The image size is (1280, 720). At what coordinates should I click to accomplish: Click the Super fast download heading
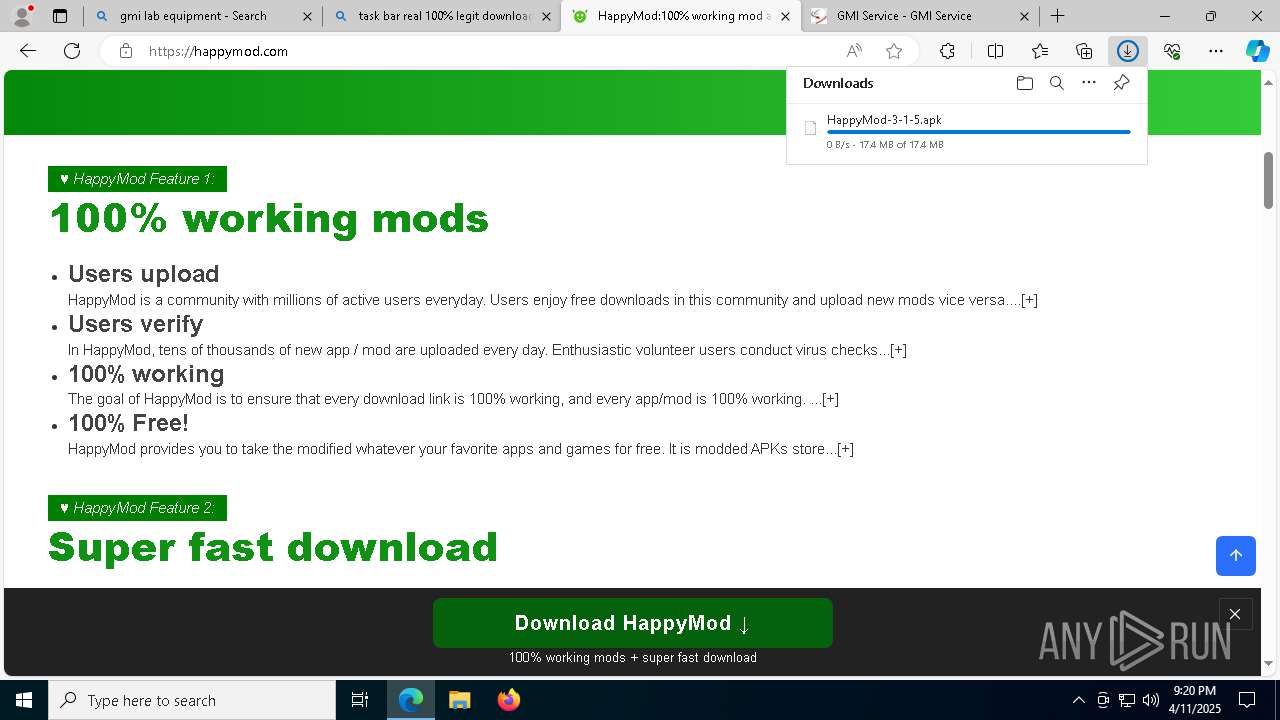273,547
